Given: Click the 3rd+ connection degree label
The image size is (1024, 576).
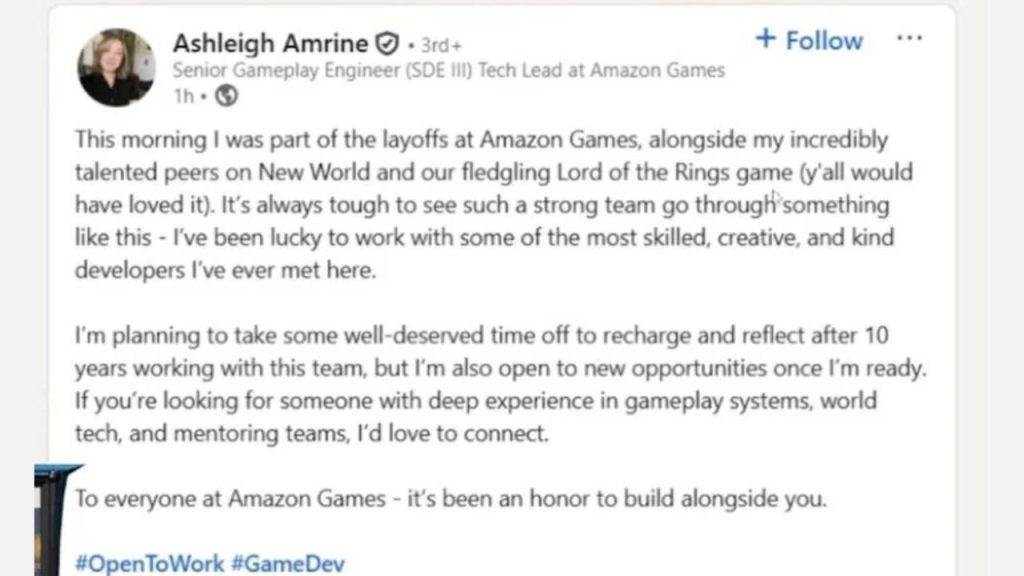Looking at the screenshot, I should 439,42.
